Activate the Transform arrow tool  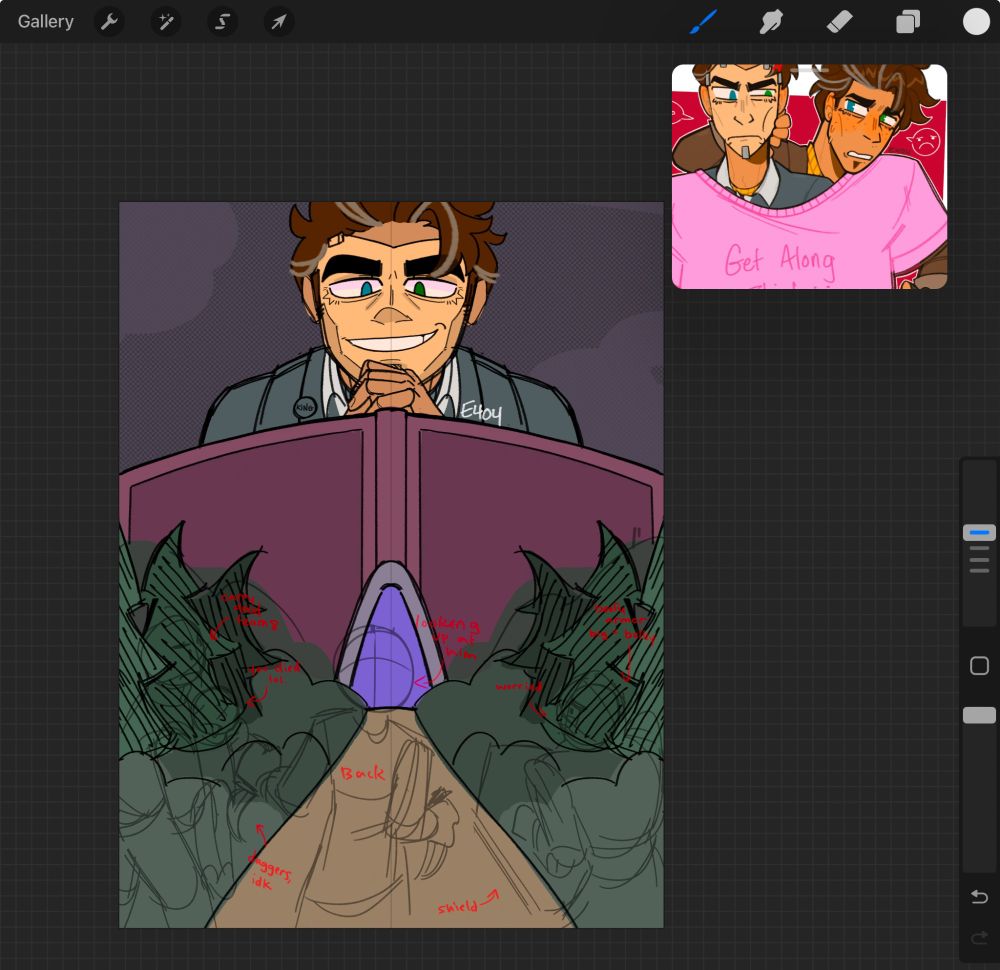(x=279, y=22)
